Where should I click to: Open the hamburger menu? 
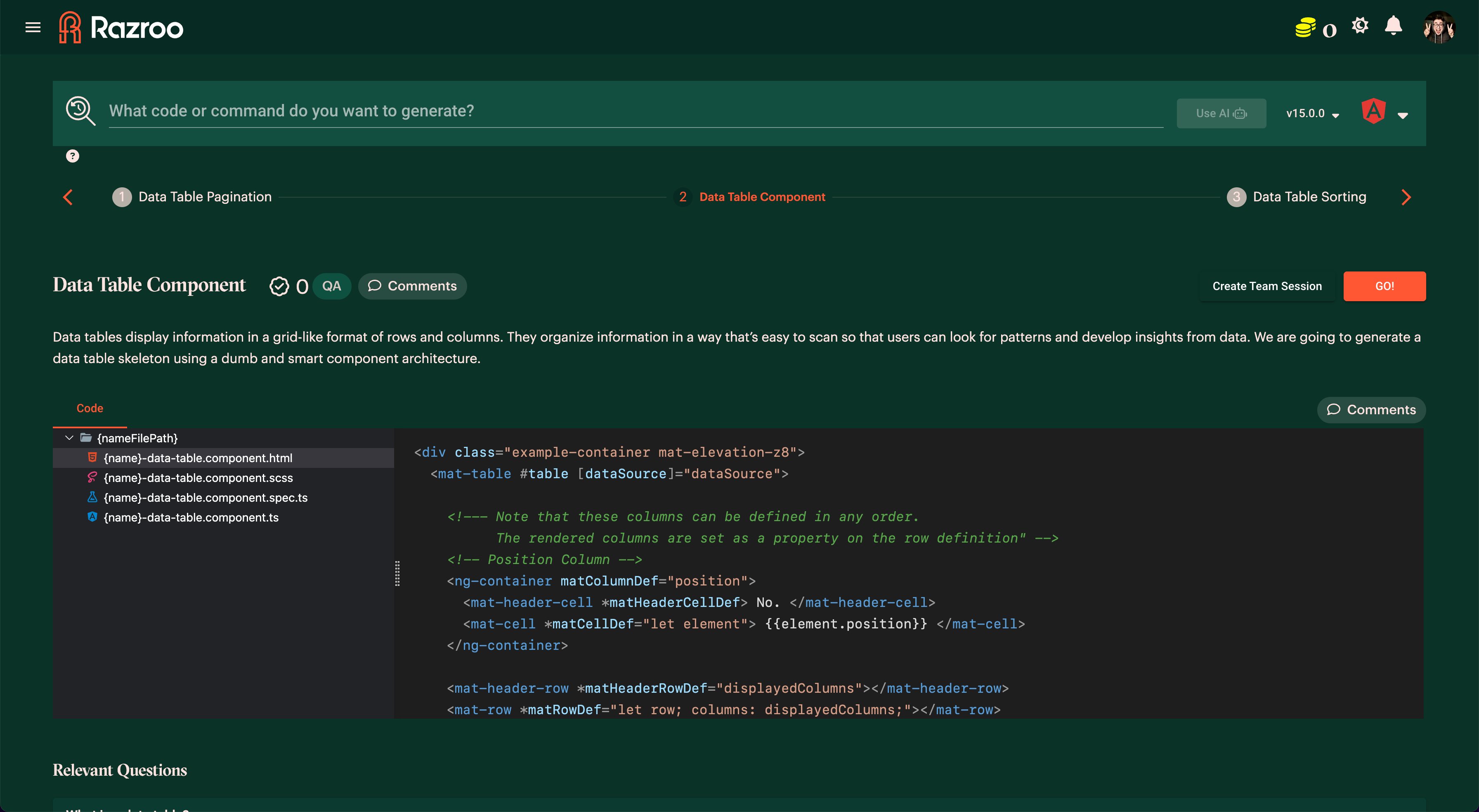[x=33, y=27]
